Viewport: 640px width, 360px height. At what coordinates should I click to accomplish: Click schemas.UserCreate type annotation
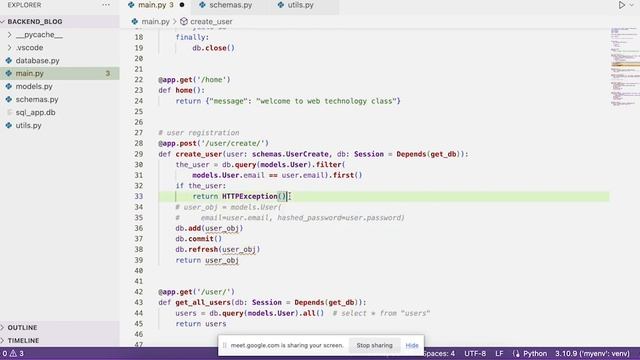point(290,154)
